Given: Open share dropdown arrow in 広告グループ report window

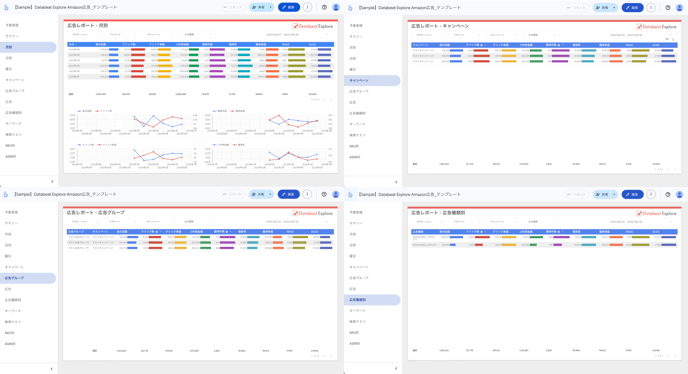Looking at the screenshot, I should (270, 194).
